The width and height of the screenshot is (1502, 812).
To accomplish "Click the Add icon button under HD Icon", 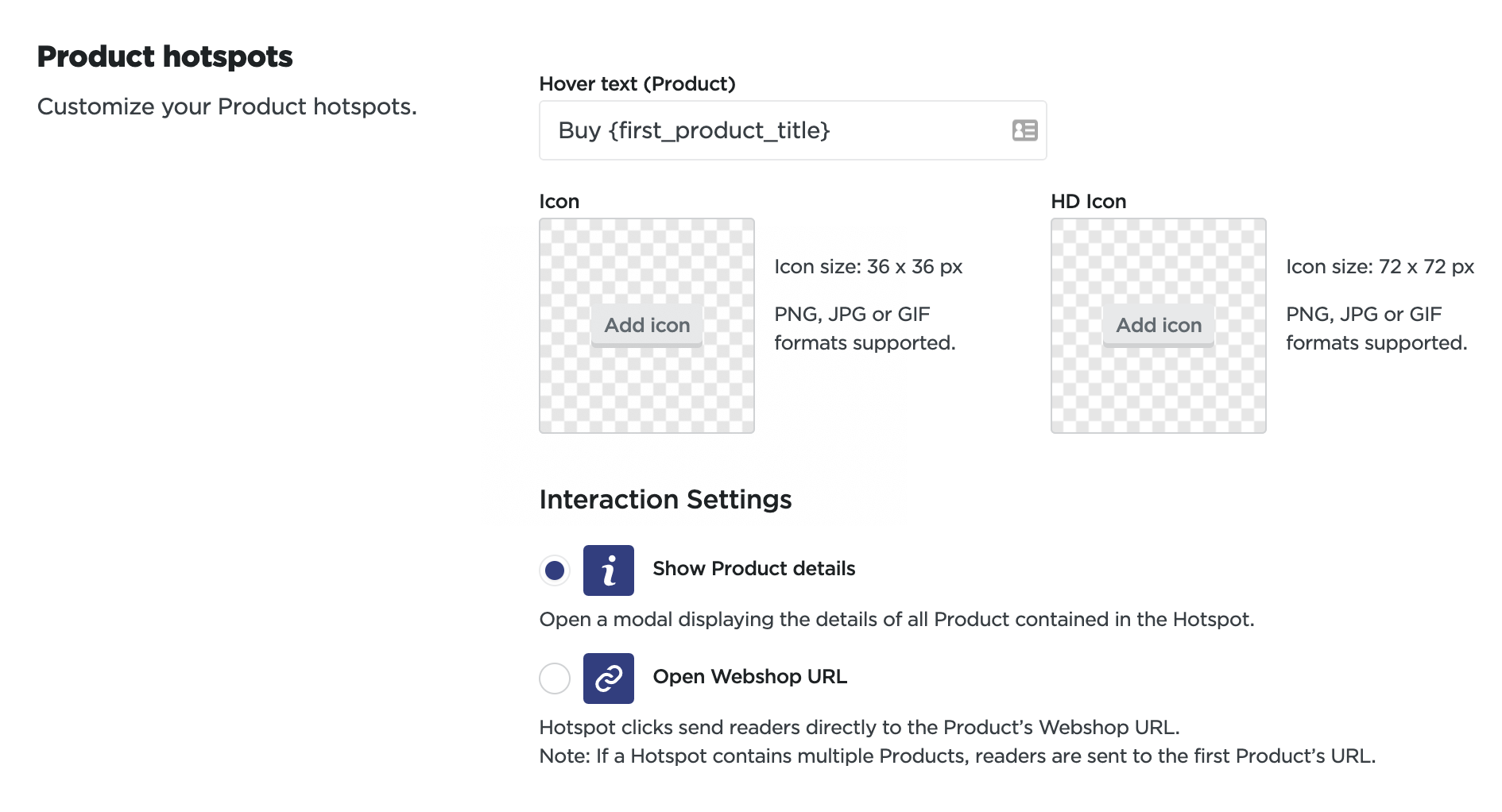I will pyautogui.click(x=1158, y=325).
